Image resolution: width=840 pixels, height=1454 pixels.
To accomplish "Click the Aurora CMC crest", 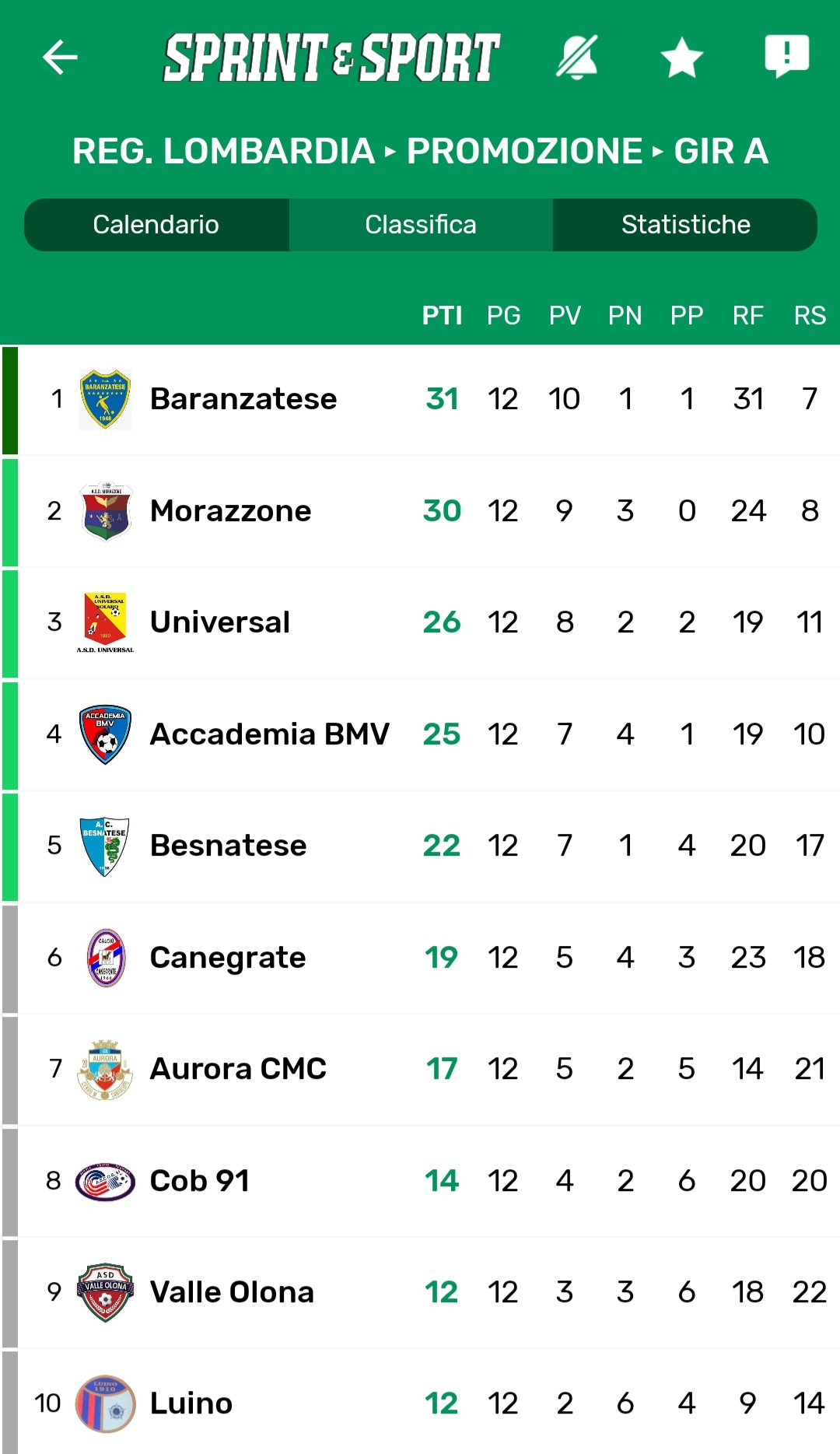I will pyautogui.click(x=105, y=1069).
